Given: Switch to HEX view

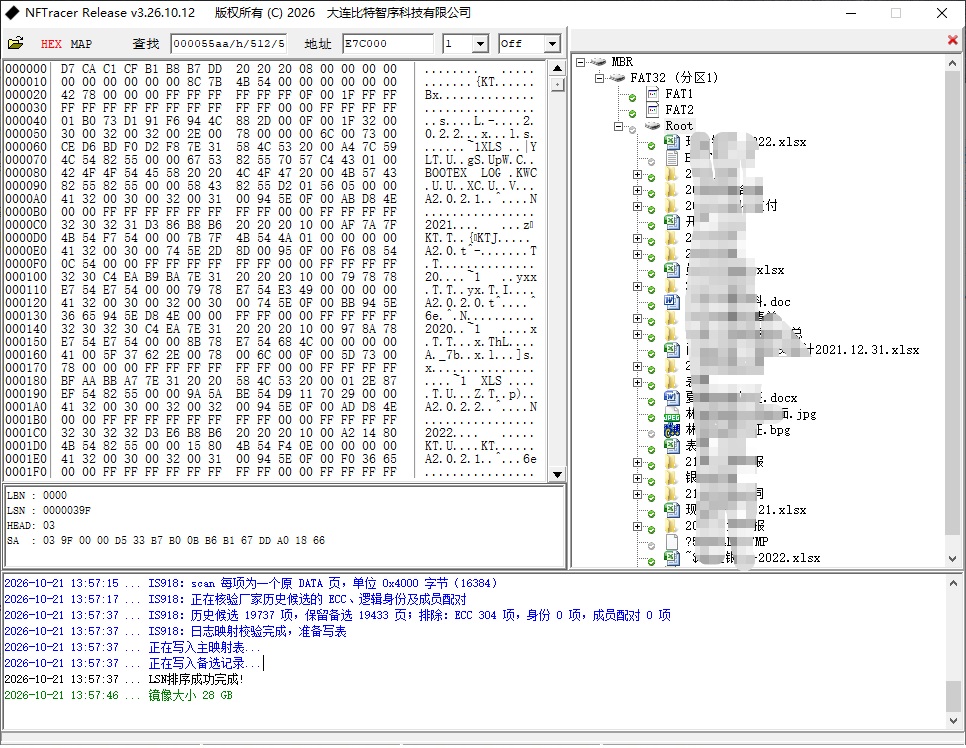Looking at the screenshot, I should [x=51, y=44].
